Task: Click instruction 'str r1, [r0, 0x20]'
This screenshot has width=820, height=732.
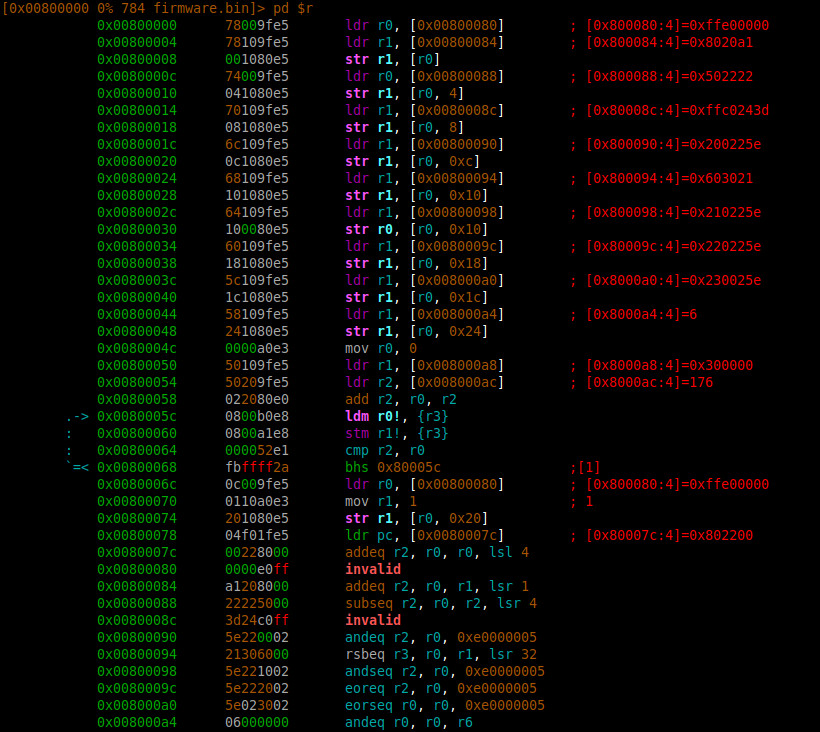Action: pyautogui.click(x=416, y=518)
